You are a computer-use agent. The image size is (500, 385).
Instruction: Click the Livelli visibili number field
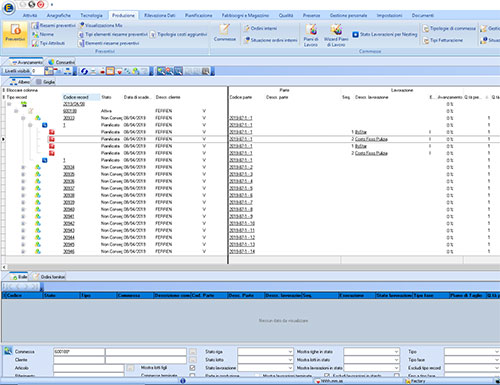(x=37, y=71)
